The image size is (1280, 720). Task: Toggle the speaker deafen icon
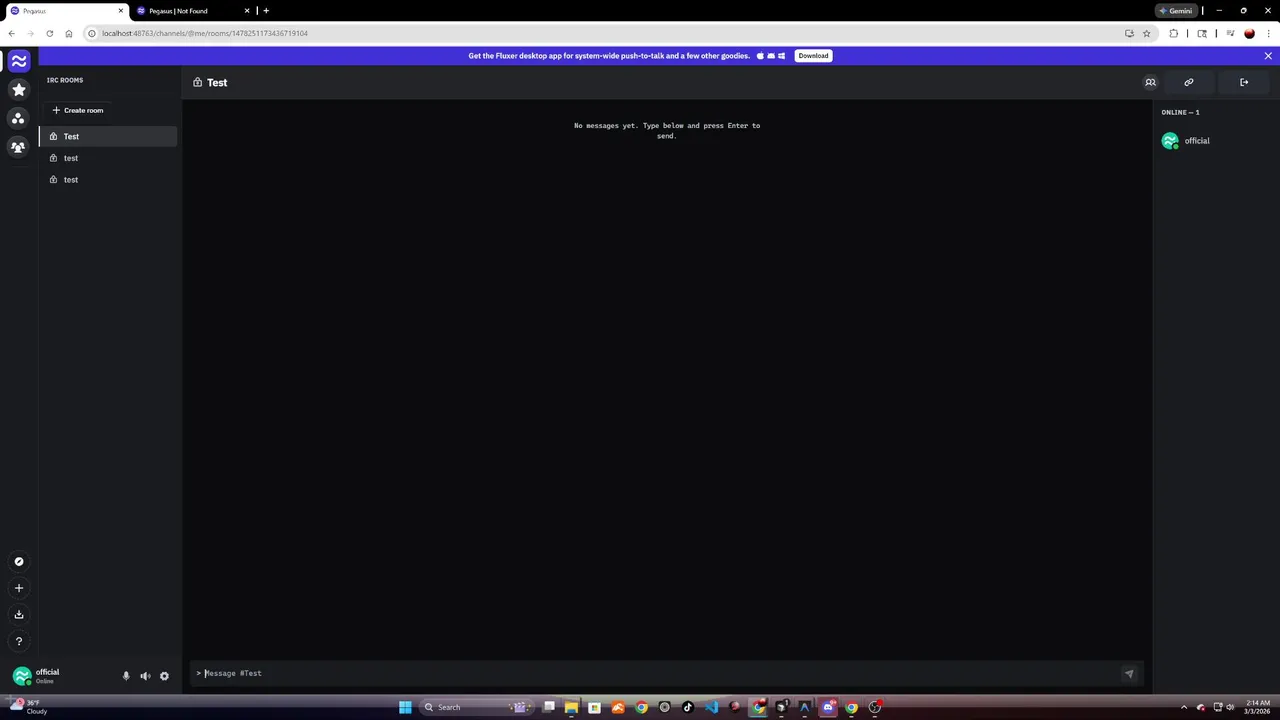click(x=145, y=676)
